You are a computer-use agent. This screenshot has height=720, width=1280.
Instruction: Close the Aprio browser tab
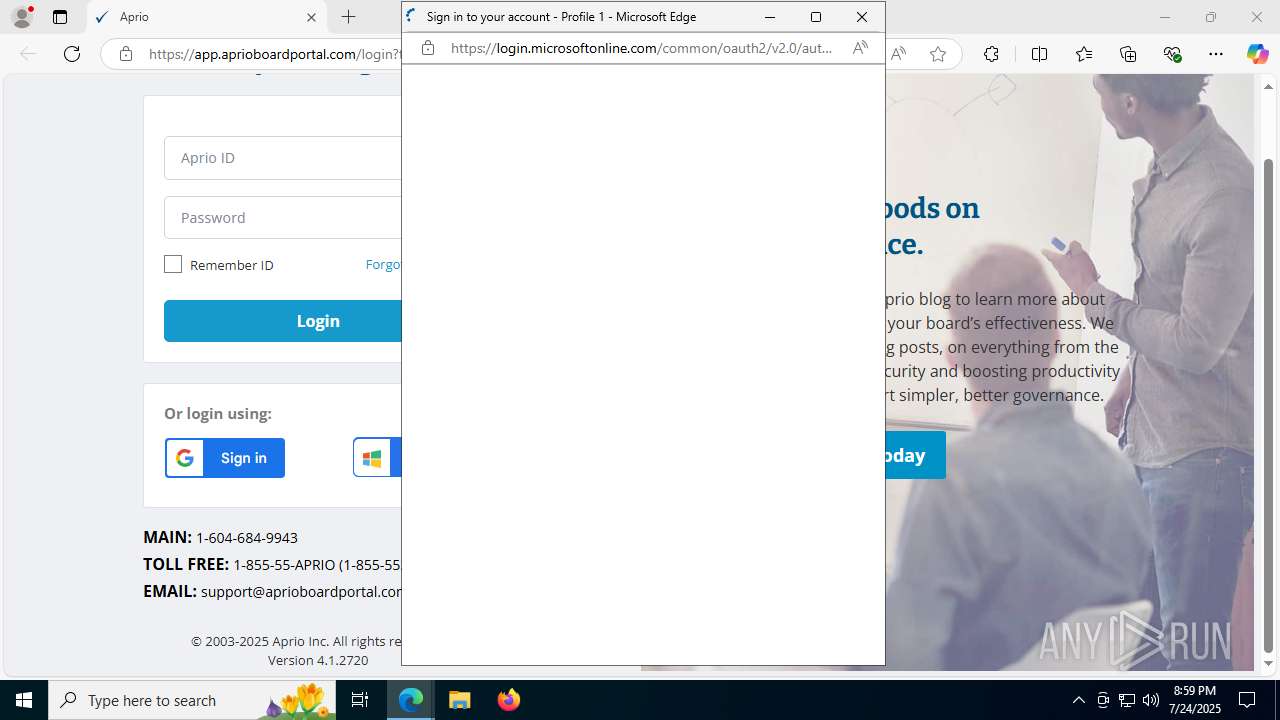311,17
